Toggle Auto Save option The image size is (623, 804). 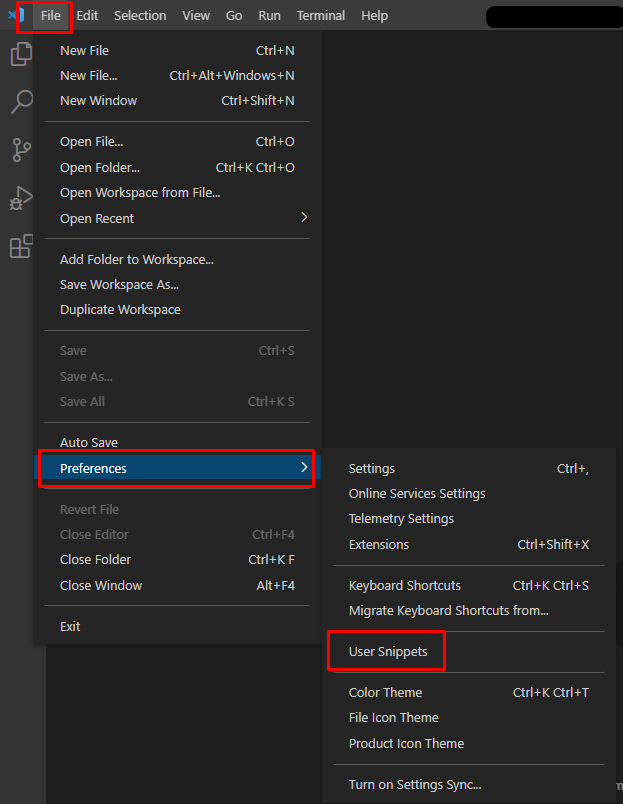click(177, 442)
